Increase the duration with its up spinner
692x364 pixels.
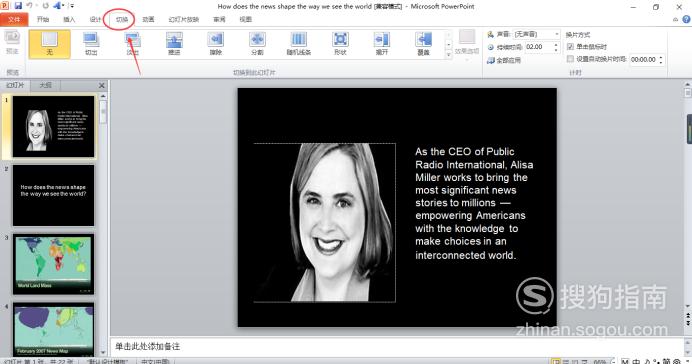556,45
